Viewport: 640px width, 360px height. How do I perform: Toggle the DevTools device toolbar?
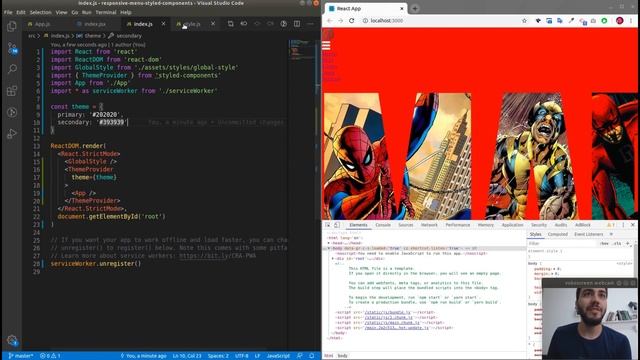point(337,225)
